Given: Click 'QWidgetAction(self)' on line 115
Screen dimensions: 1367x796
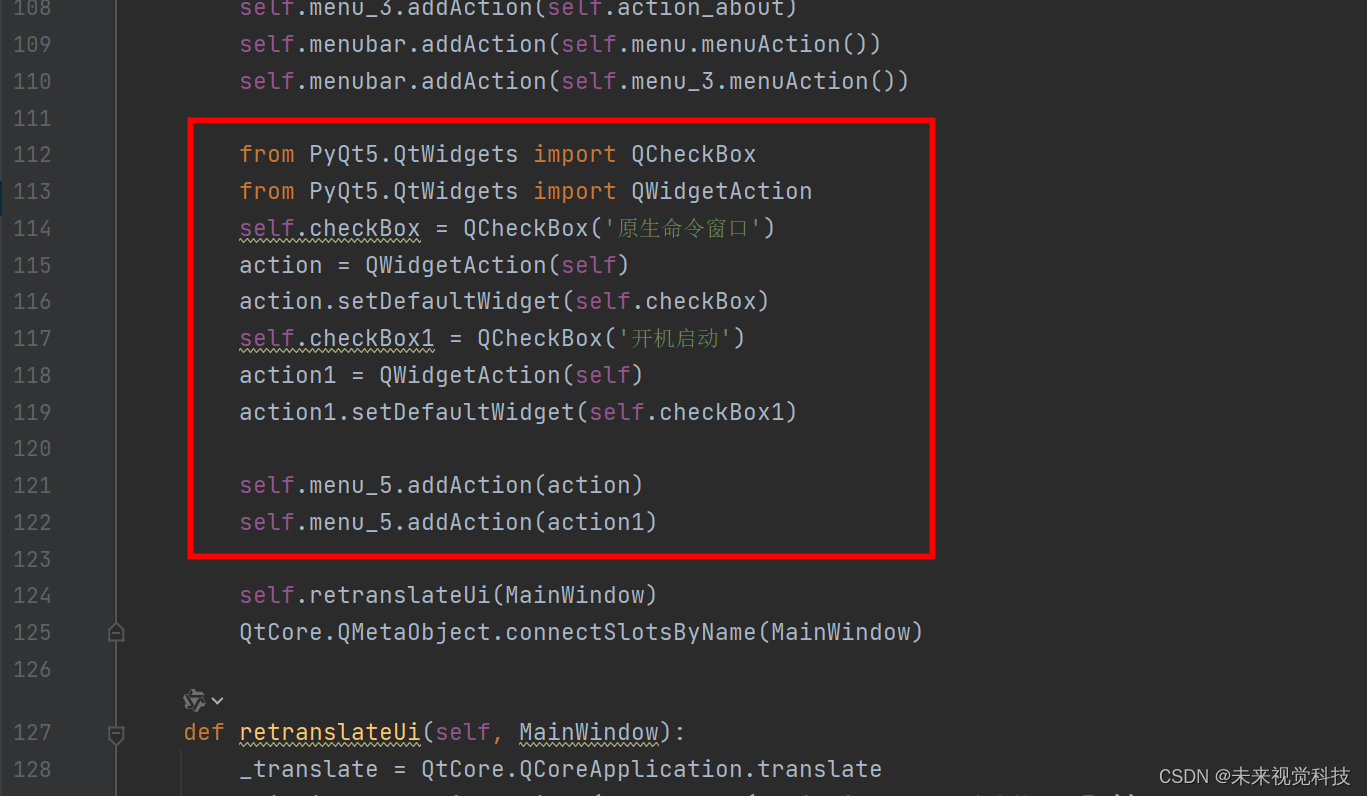Looking at the screenshot, I should (497, 265).
